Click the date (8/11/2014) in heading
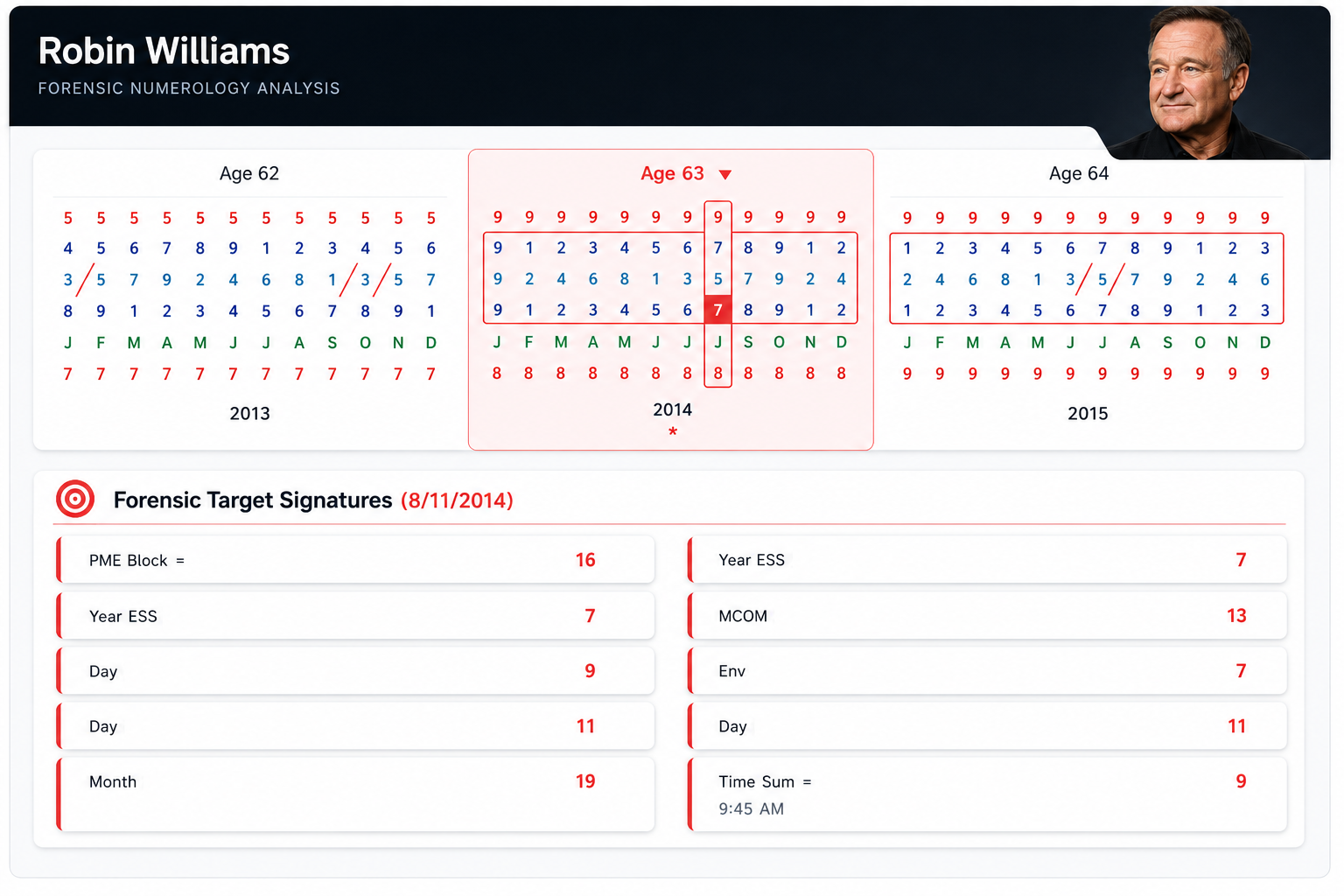Screen dimensions: 1344x896 tap(457, 500)
